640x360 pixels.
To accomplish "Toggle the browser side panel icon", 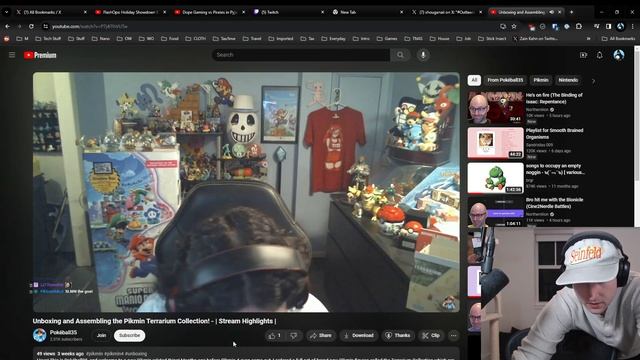I will coord(609,26).
